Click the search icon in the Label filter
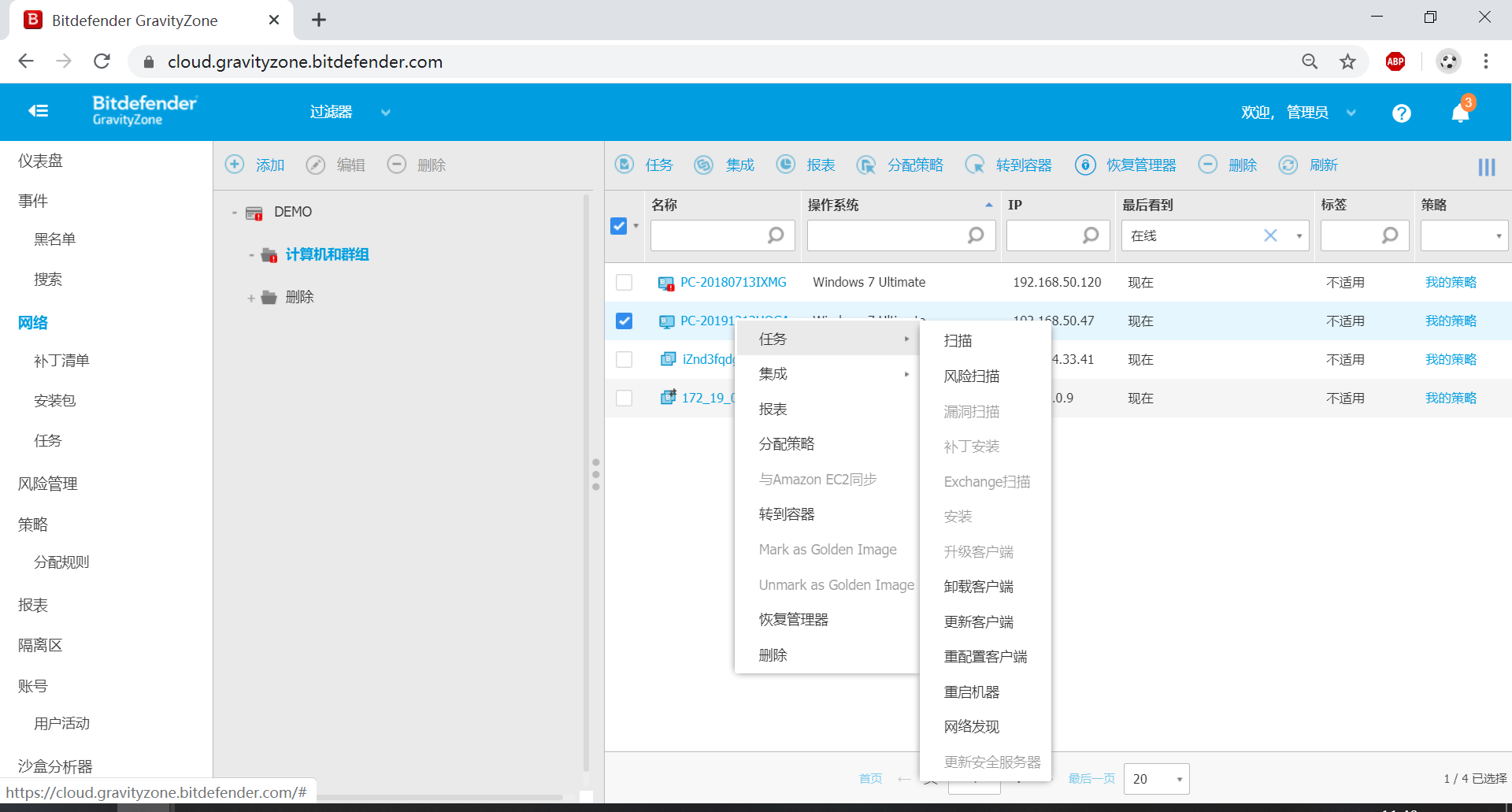This screenshot has width=1512, height=812. pyautogui.click(x=1390, y=235)
